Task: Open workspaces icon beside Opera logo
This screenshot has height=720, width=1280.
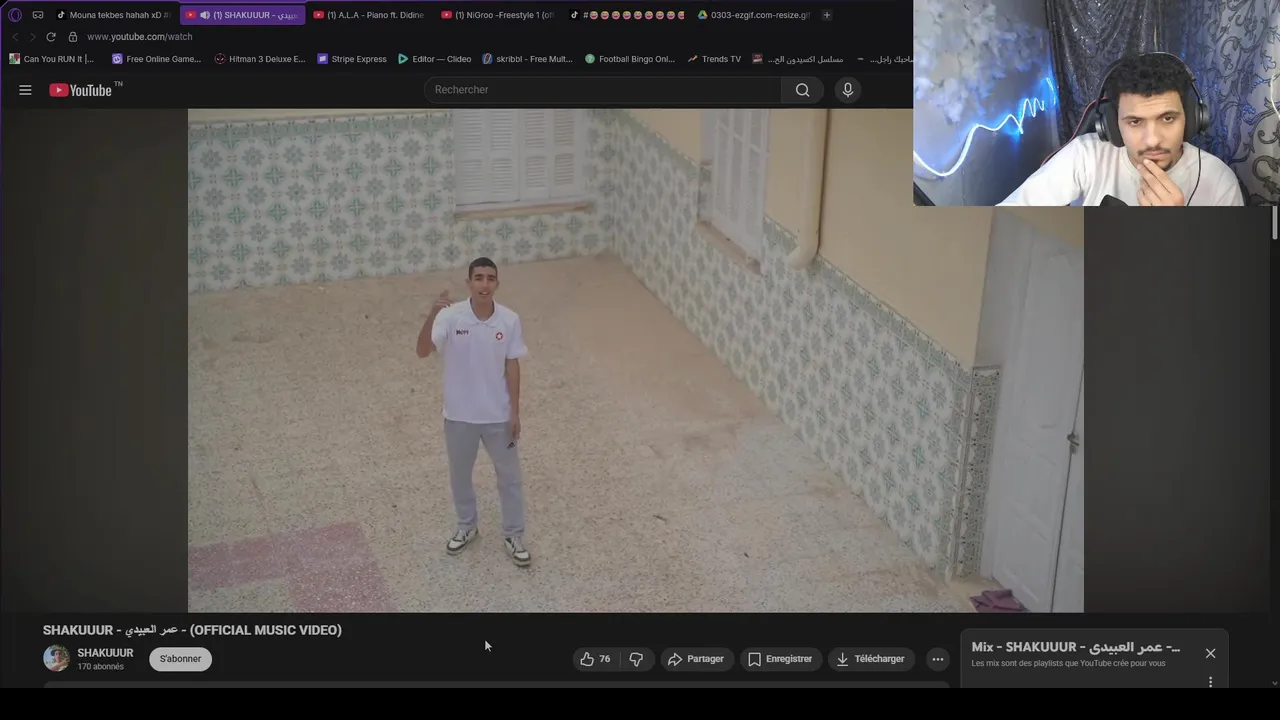Action: (x=38, y=15)
